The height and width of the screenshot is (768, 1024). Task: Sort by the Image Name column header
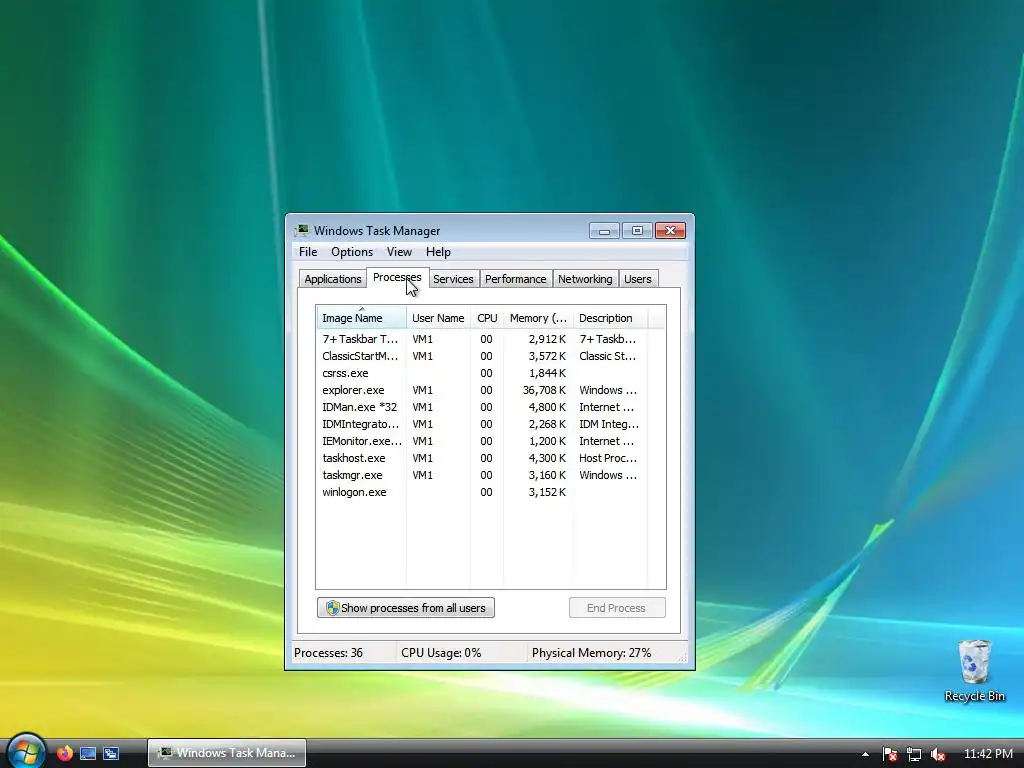tap(362, 318)
